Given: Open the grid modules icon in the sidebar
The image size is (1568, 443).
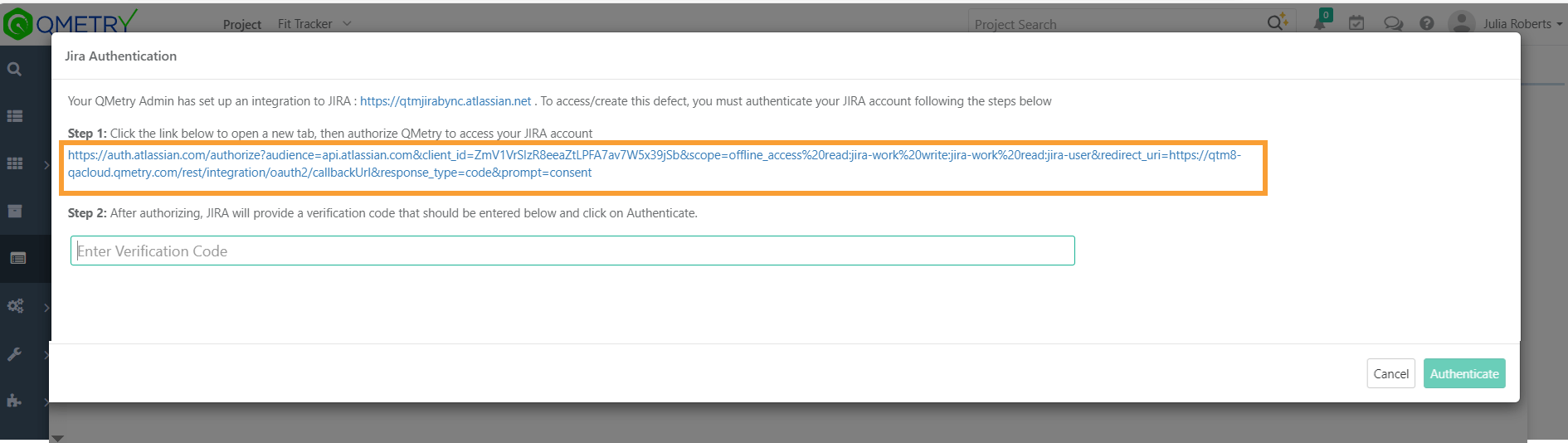Looking at the screenshot, I should pyautogui.click(x=15, y=163).
